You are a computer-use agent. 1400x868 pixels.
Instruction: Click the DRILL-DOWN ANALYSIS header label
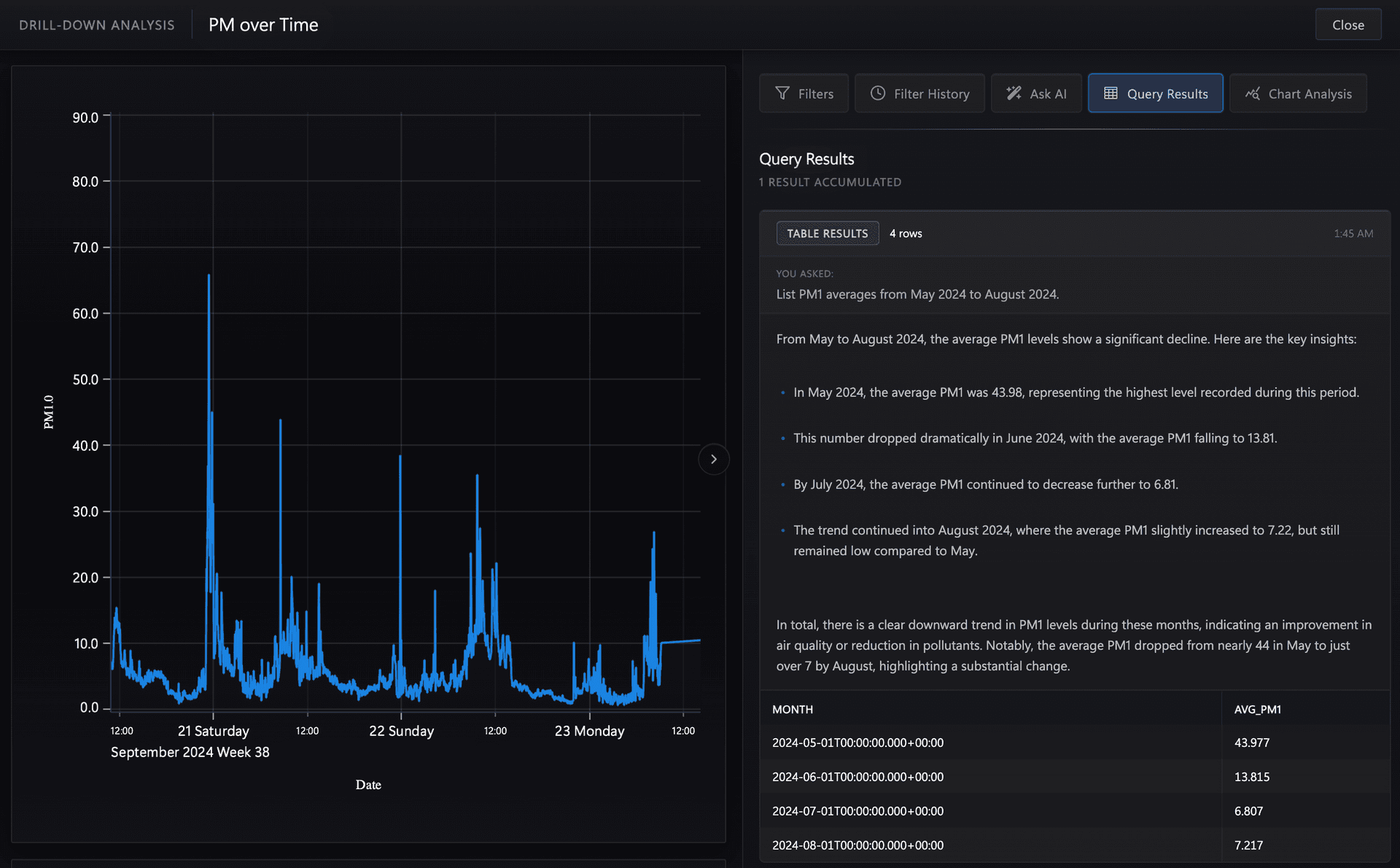pos(97,25)
